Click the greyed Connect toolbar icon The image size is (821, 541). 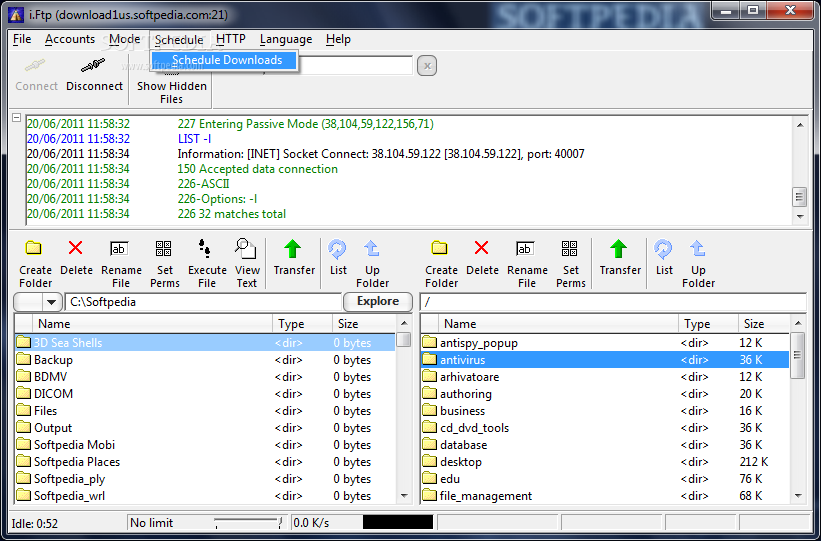click(36, 66)
